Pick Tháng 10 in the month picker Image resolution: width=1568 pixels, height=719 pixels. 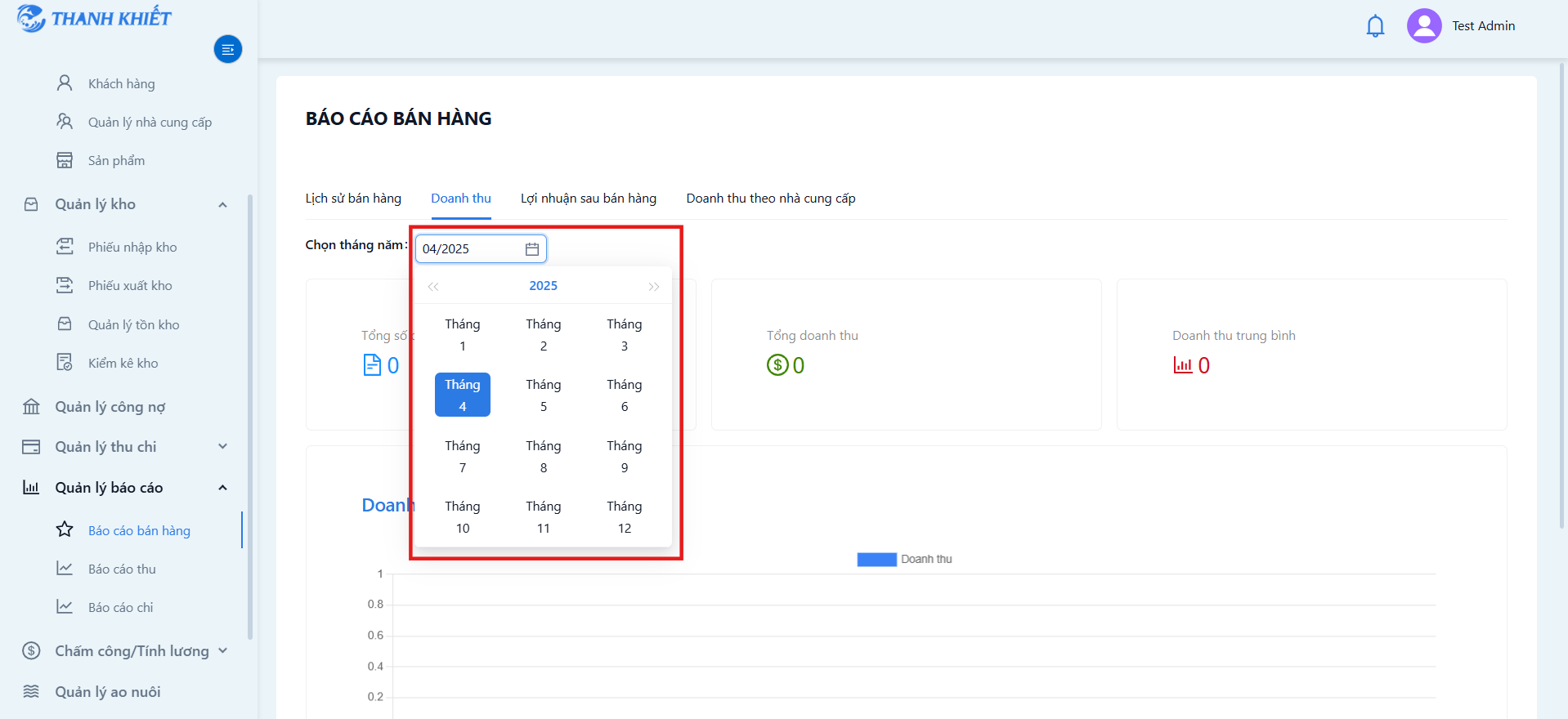[463, 517]
